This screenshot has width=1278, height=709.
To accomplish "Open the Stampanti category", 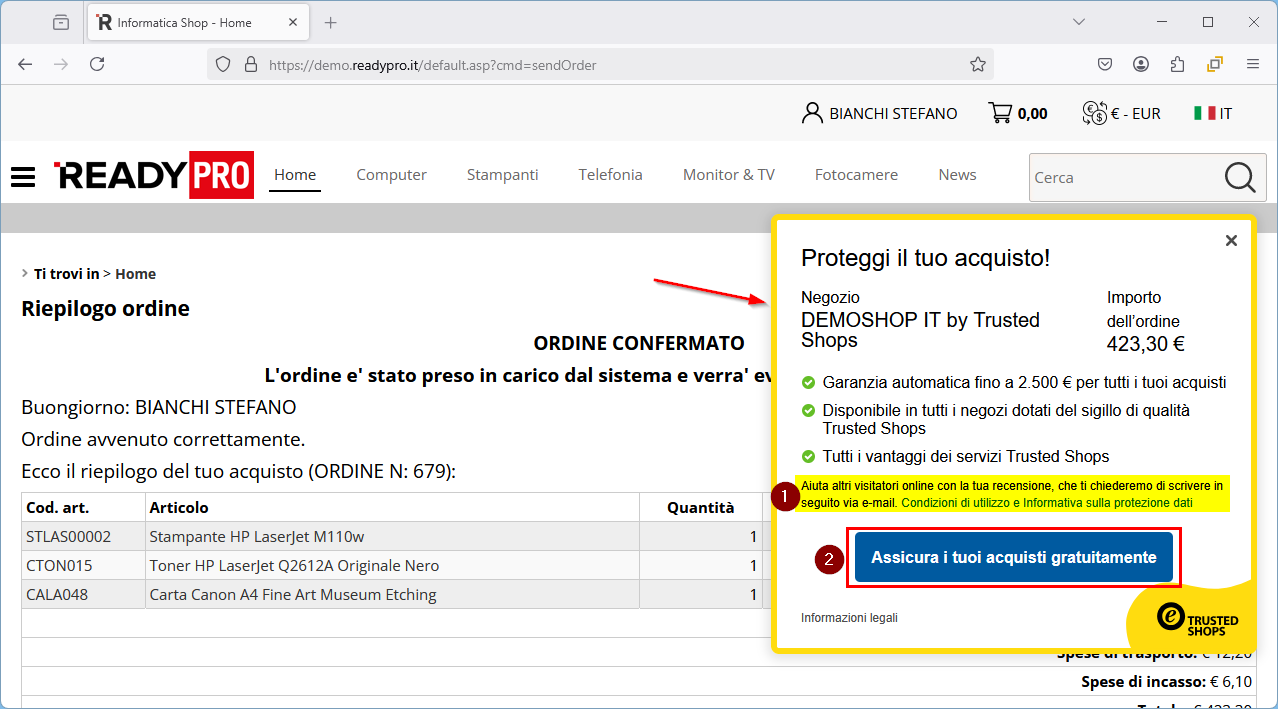I will coord(502,175).
